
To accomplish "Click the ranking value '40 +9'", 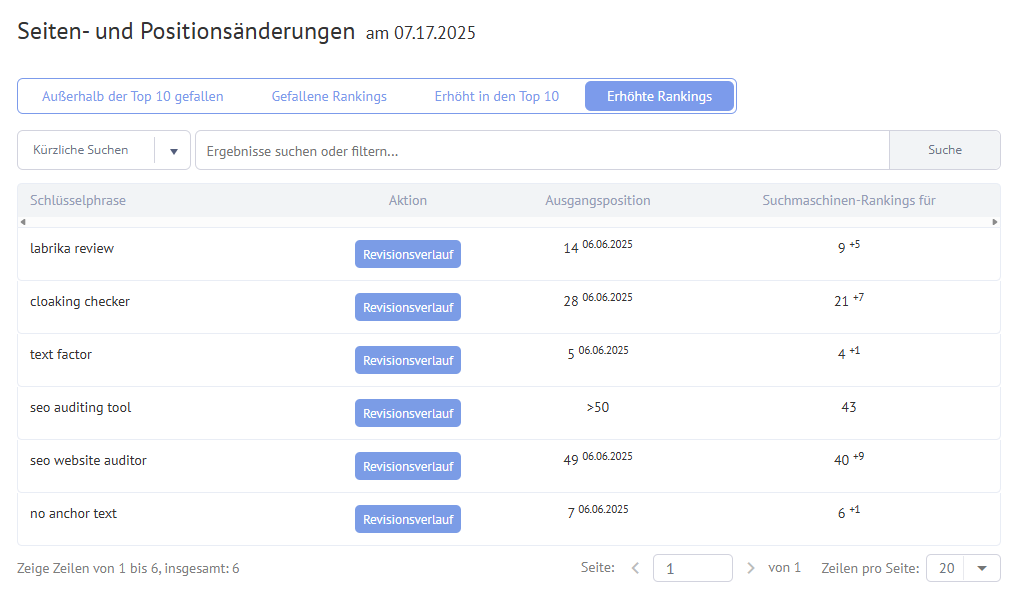I will tap(849, 459).
